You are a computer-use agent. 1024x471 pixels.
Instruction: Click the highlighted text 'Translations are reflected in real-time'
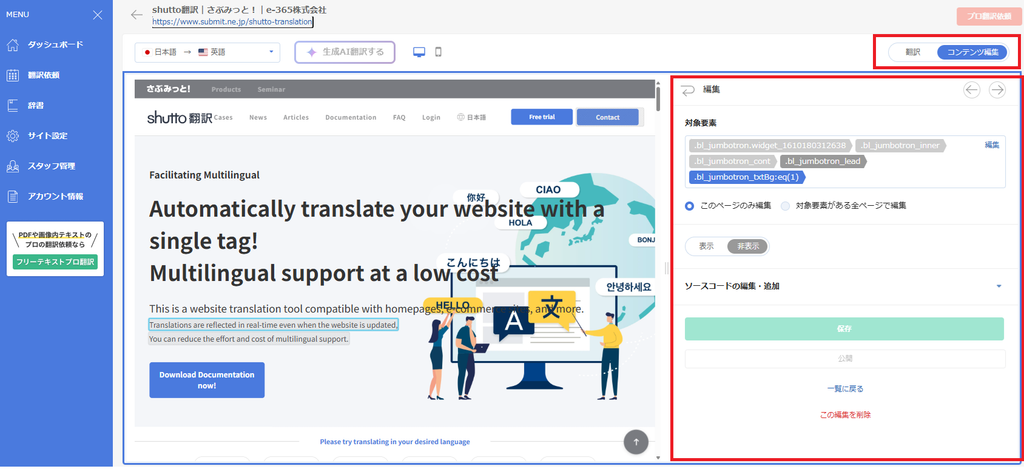274,325
